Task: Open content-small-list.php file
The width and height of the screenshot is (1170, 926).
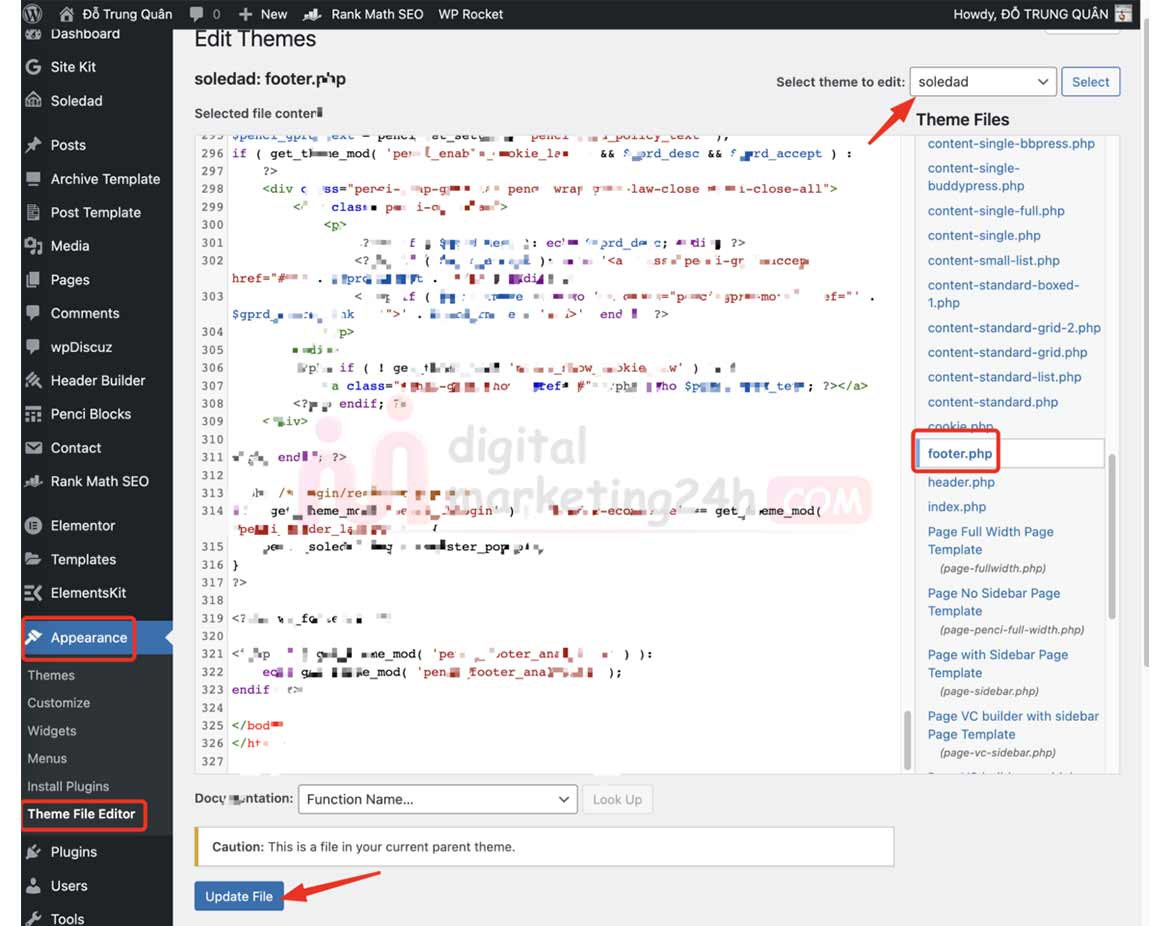Action: (x=993, y=260)
